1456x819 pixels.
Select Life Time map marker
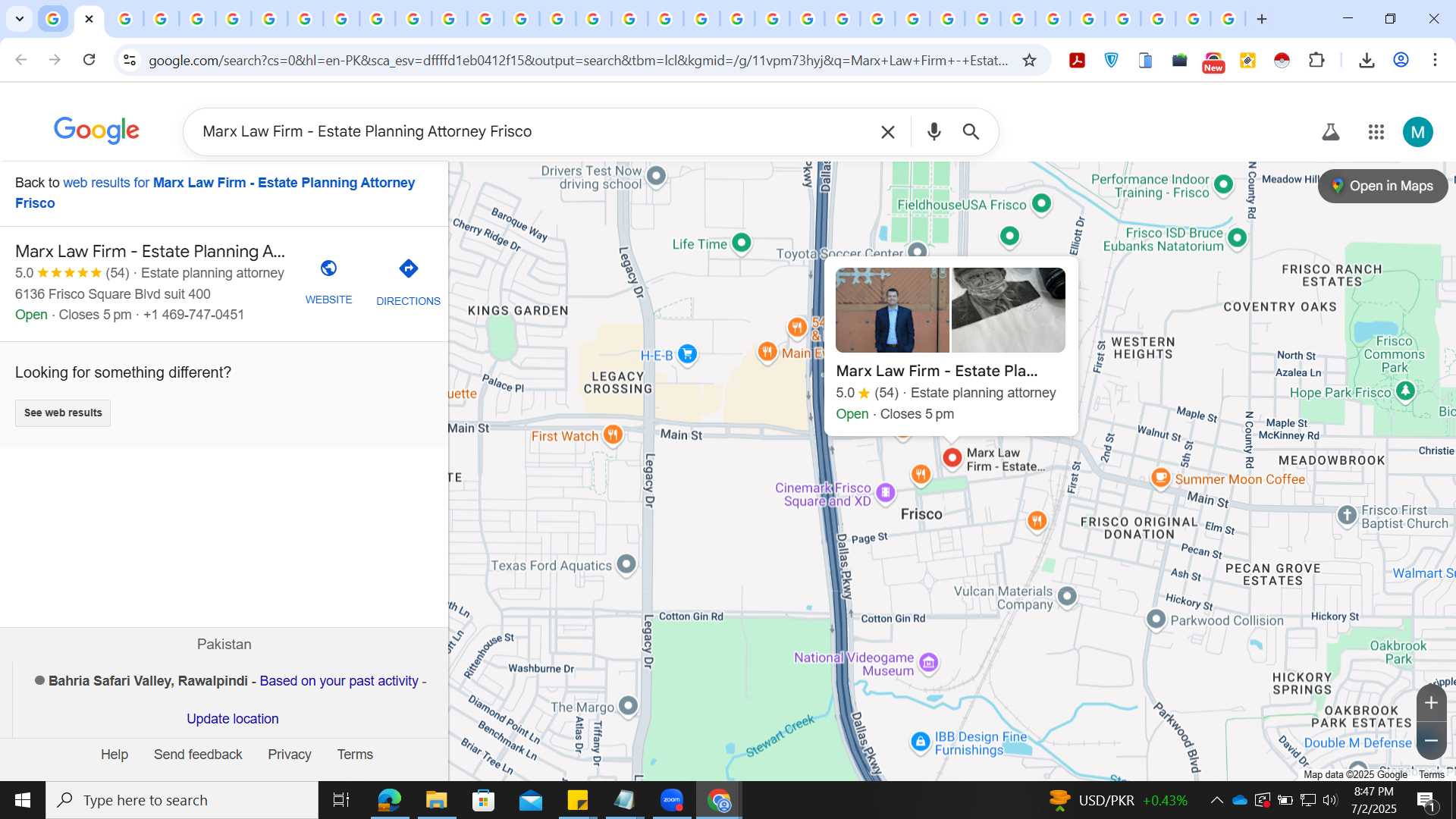tap(742, 243)
